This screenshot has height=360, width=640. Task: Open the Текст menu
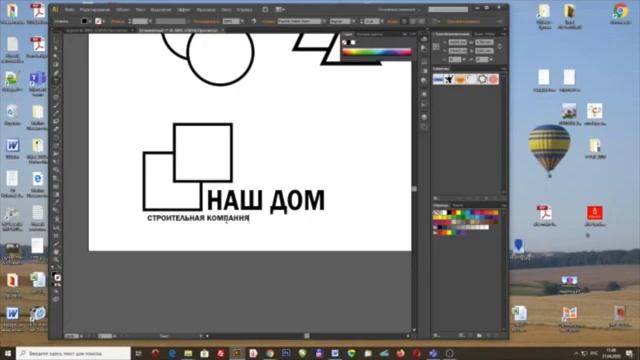coord(140,10)
